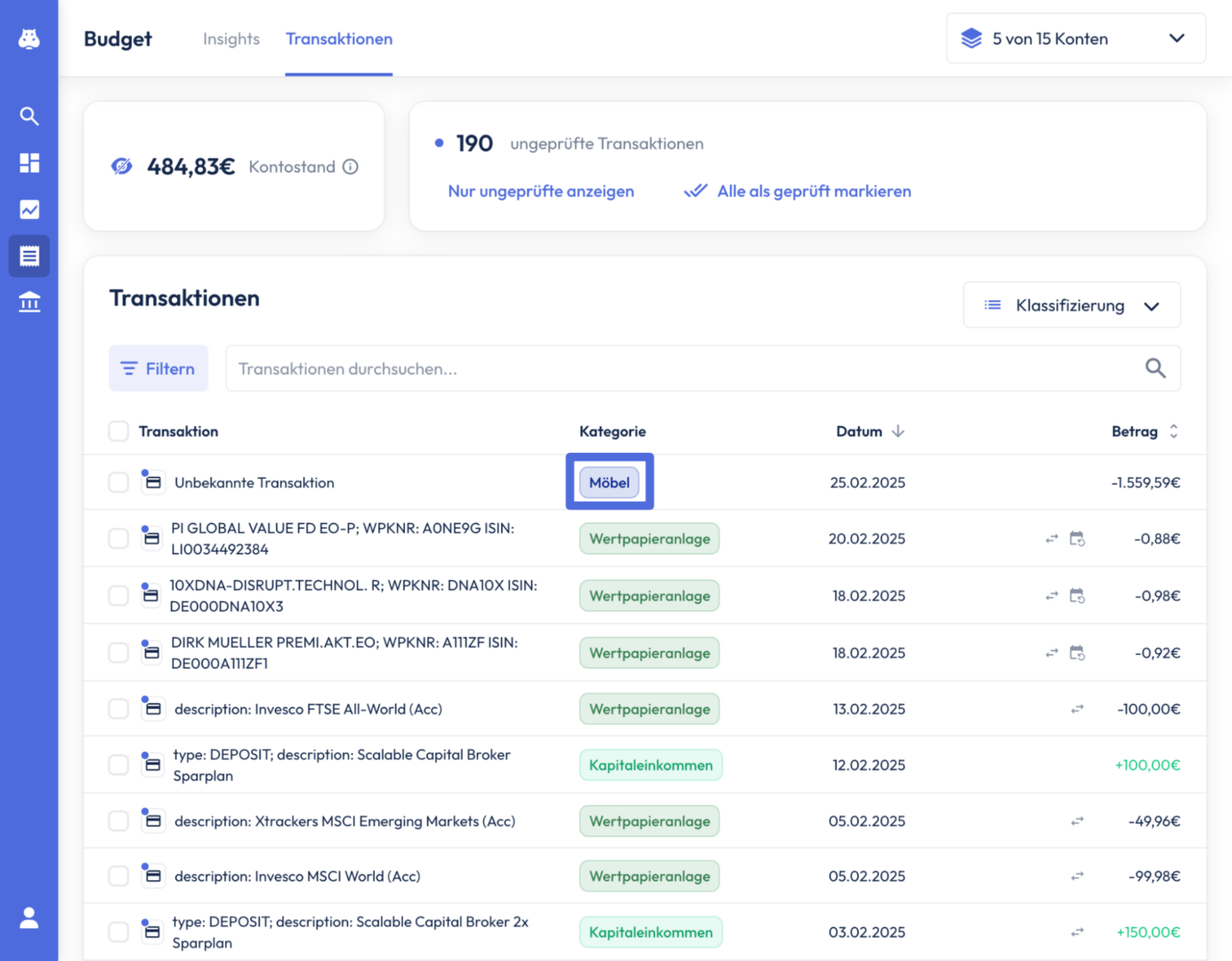Click the calendar recurring icon in DIRK MUELLER row
The image size is (1232, 961).
pyautogui.click(x=1077, y=652)
